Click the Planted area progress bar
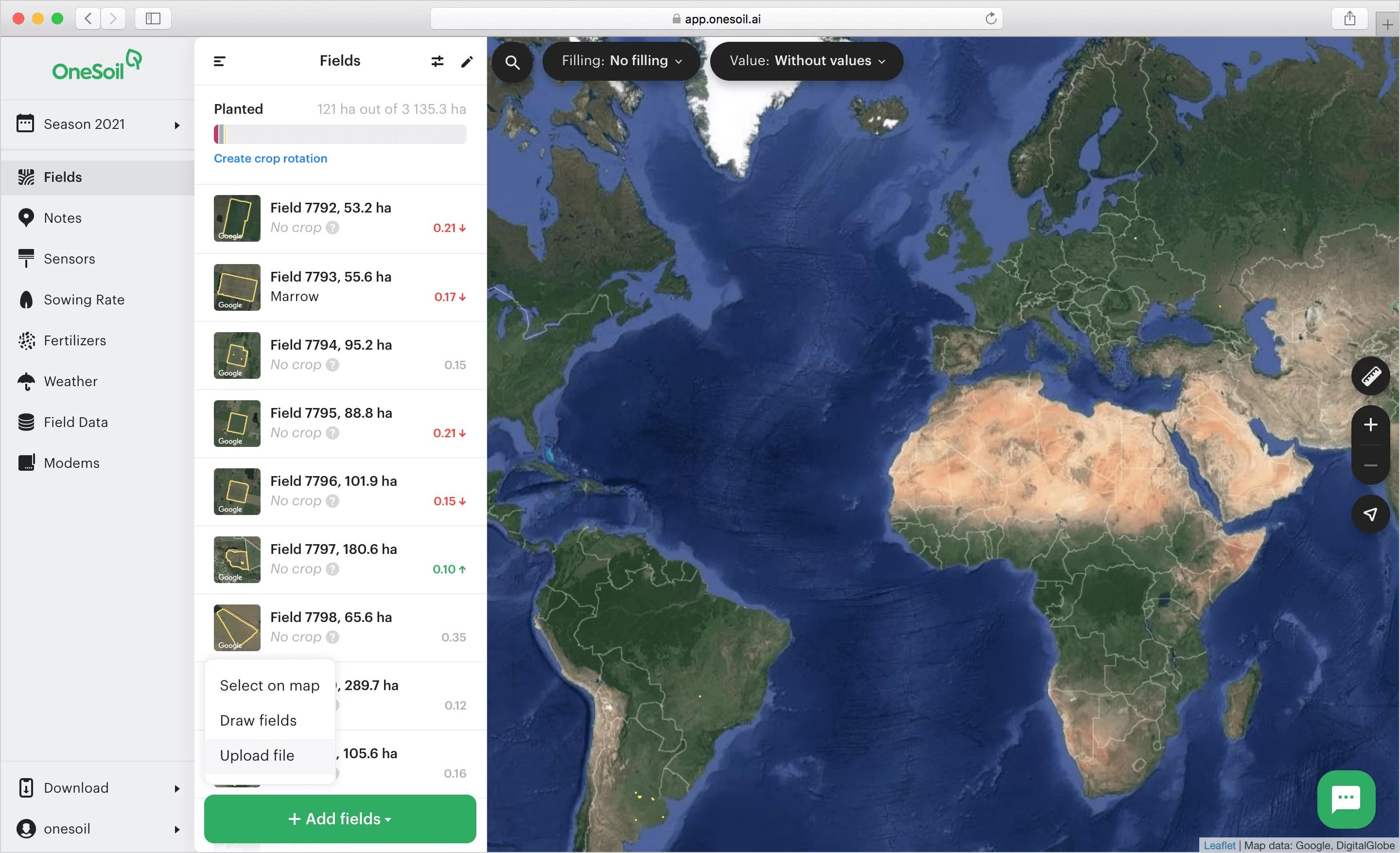 point(340,135)
